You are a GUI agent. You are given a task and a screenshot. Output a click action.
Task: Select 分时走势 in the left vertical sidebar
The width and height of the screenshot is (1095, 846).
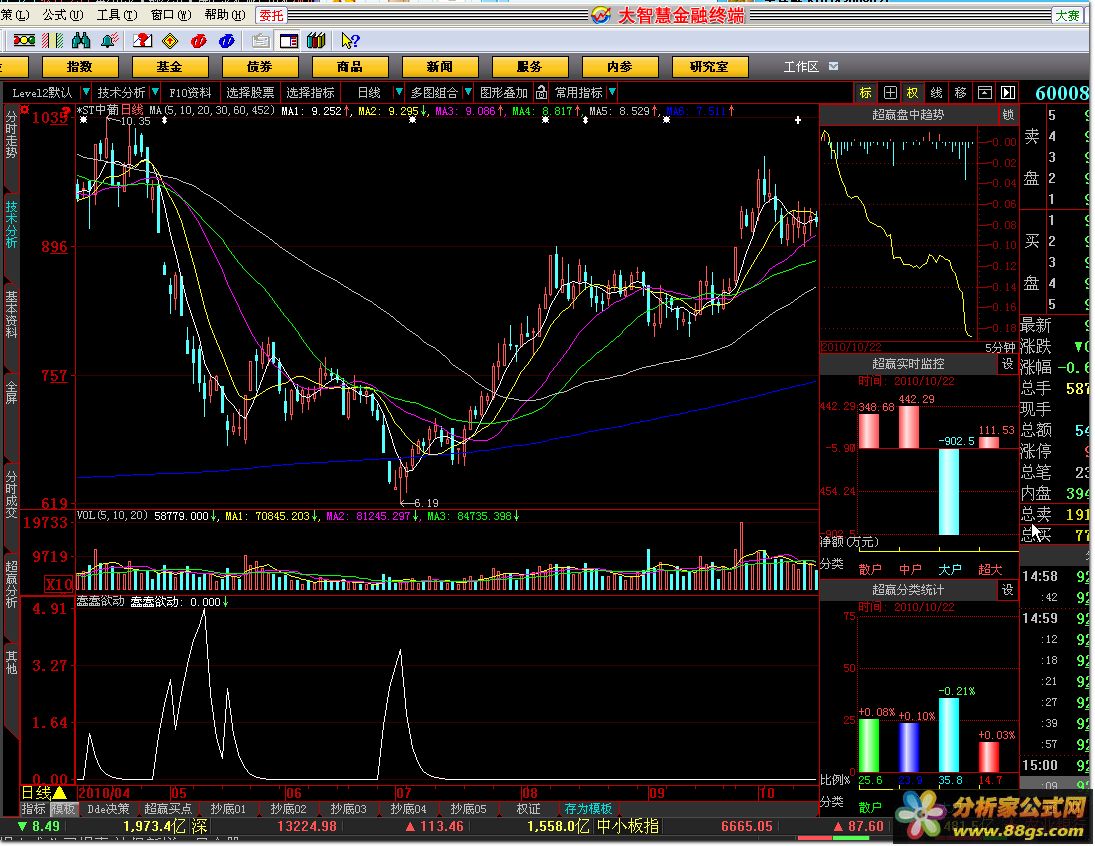coord(11,134)
